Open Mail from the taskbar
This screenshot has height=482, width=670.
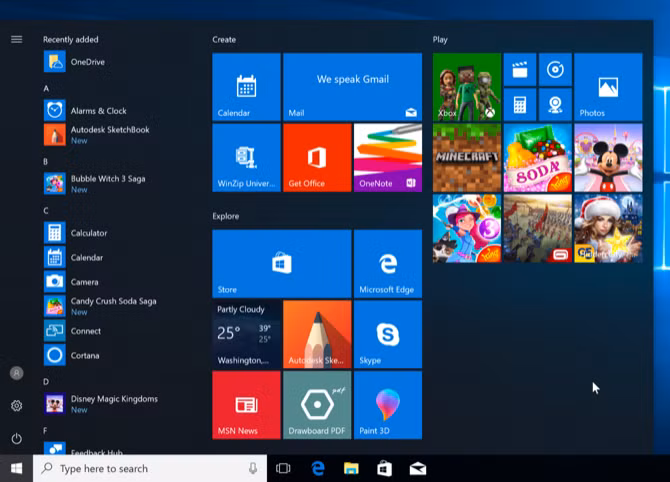tap(417, 469)
